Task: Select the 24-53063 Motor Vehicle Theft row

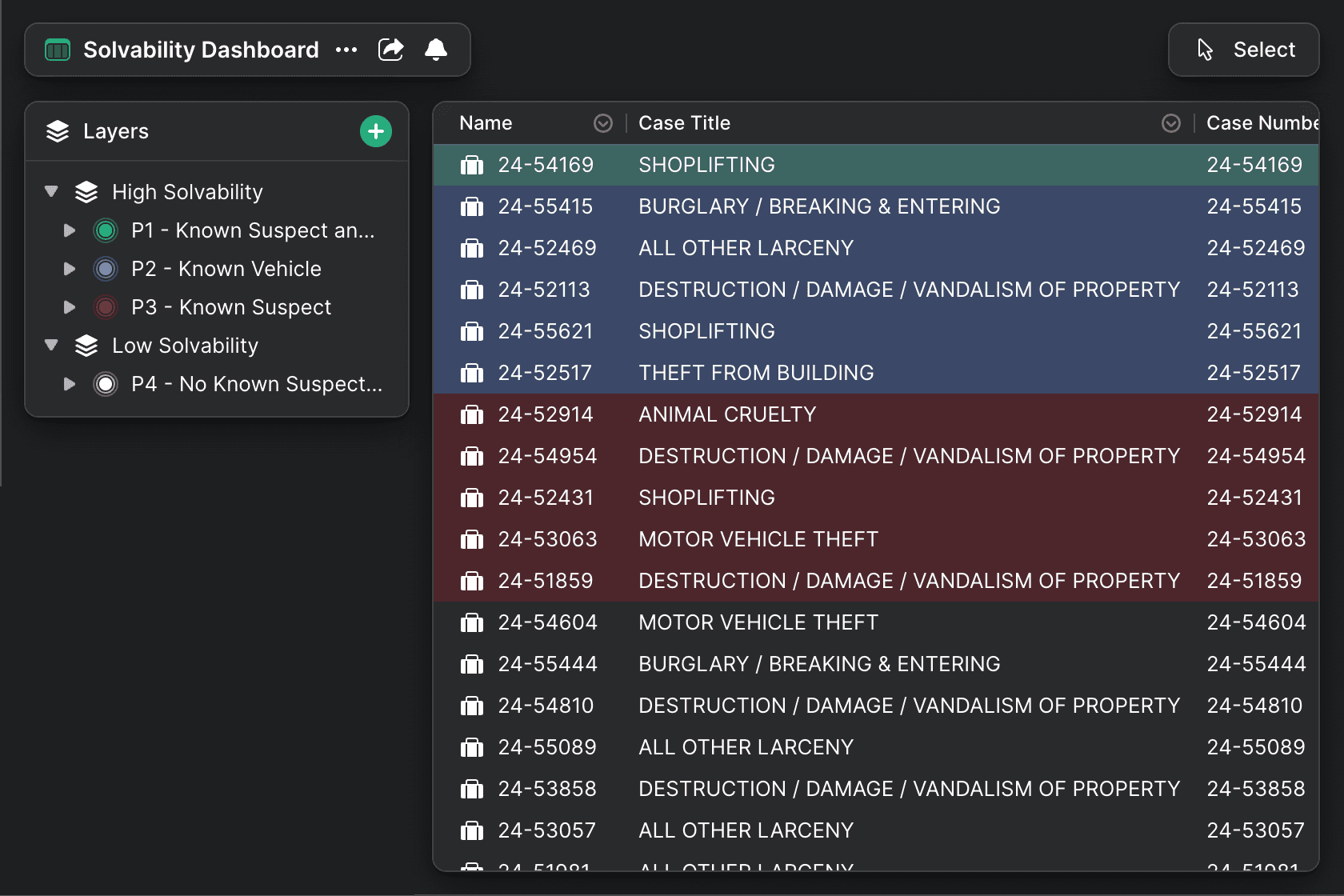Action: click(x=758, y=539)
